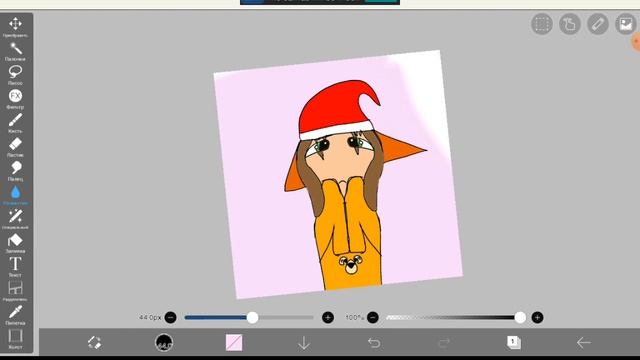Open the pink color swatch
The height and width of the screenshot is (360, 640).
click(234, 342)
